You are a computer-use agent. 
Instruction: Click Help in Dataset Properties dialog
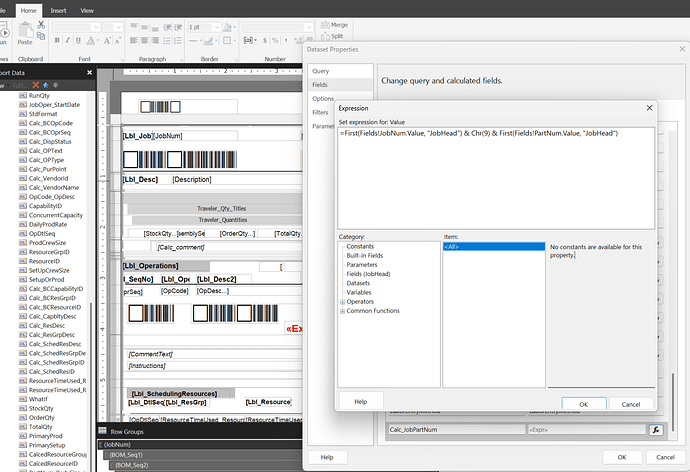[327, 457]
